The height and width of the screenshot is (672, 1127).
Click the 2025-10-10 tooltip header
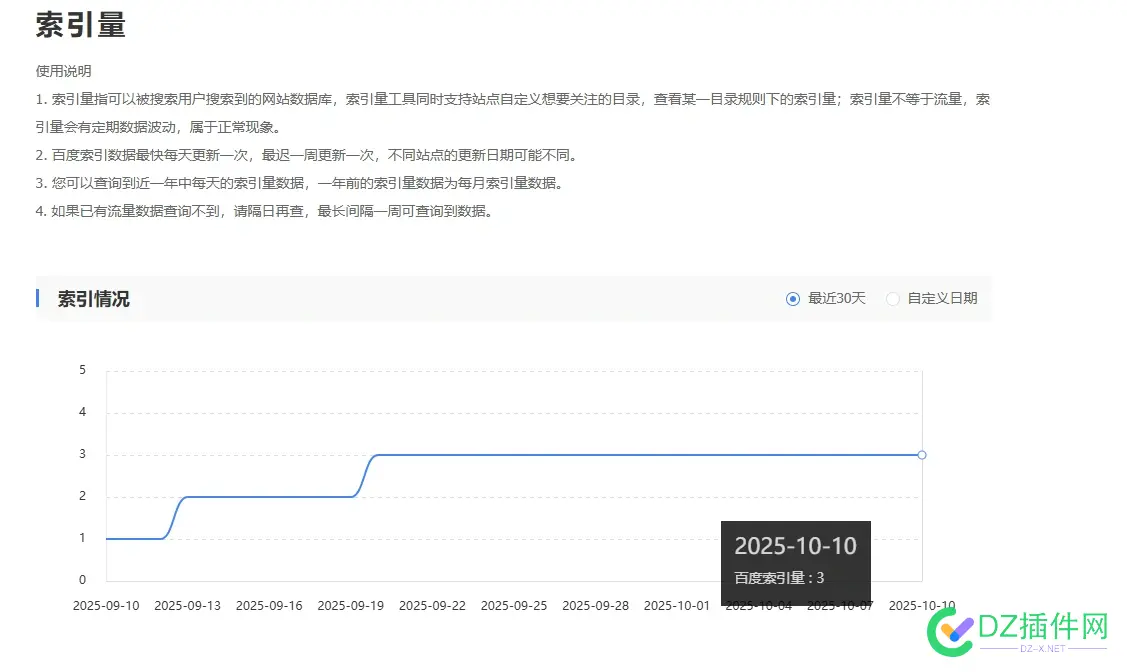tap(795, 545)
